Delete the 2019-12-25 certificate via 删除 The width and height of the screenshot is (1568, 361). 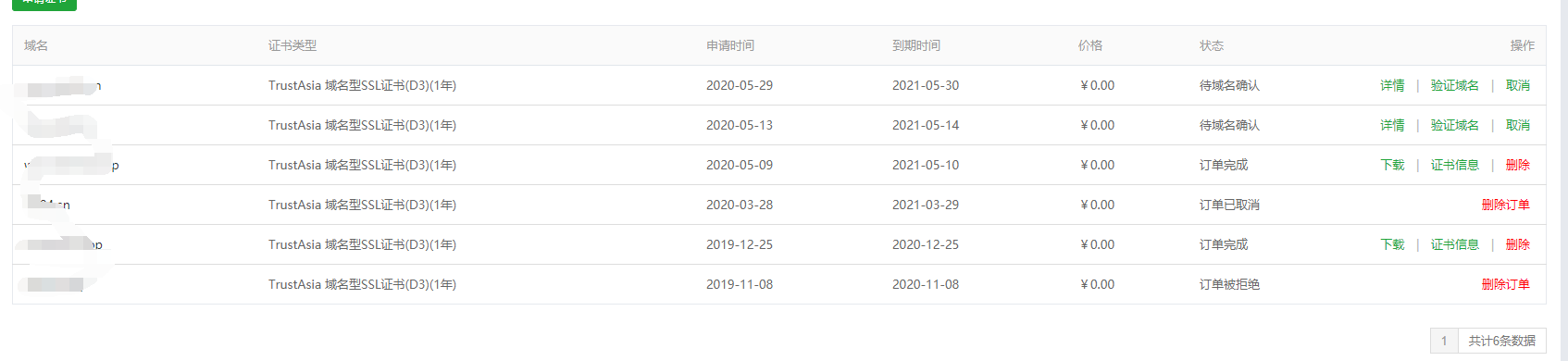click(x=1517, y=244)
